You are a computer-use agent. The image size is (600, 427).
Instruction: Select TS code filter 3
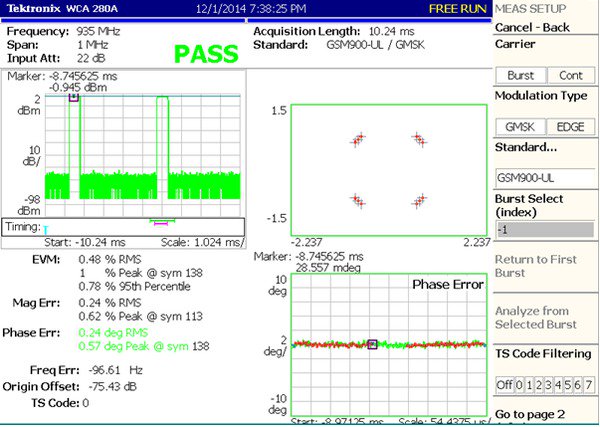click(550, 385)
